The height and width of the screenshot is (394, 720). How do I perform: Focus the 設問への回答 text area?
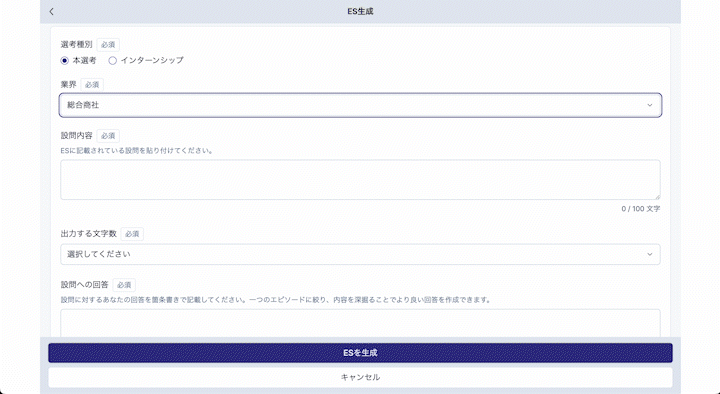click(x=360, y=323)
